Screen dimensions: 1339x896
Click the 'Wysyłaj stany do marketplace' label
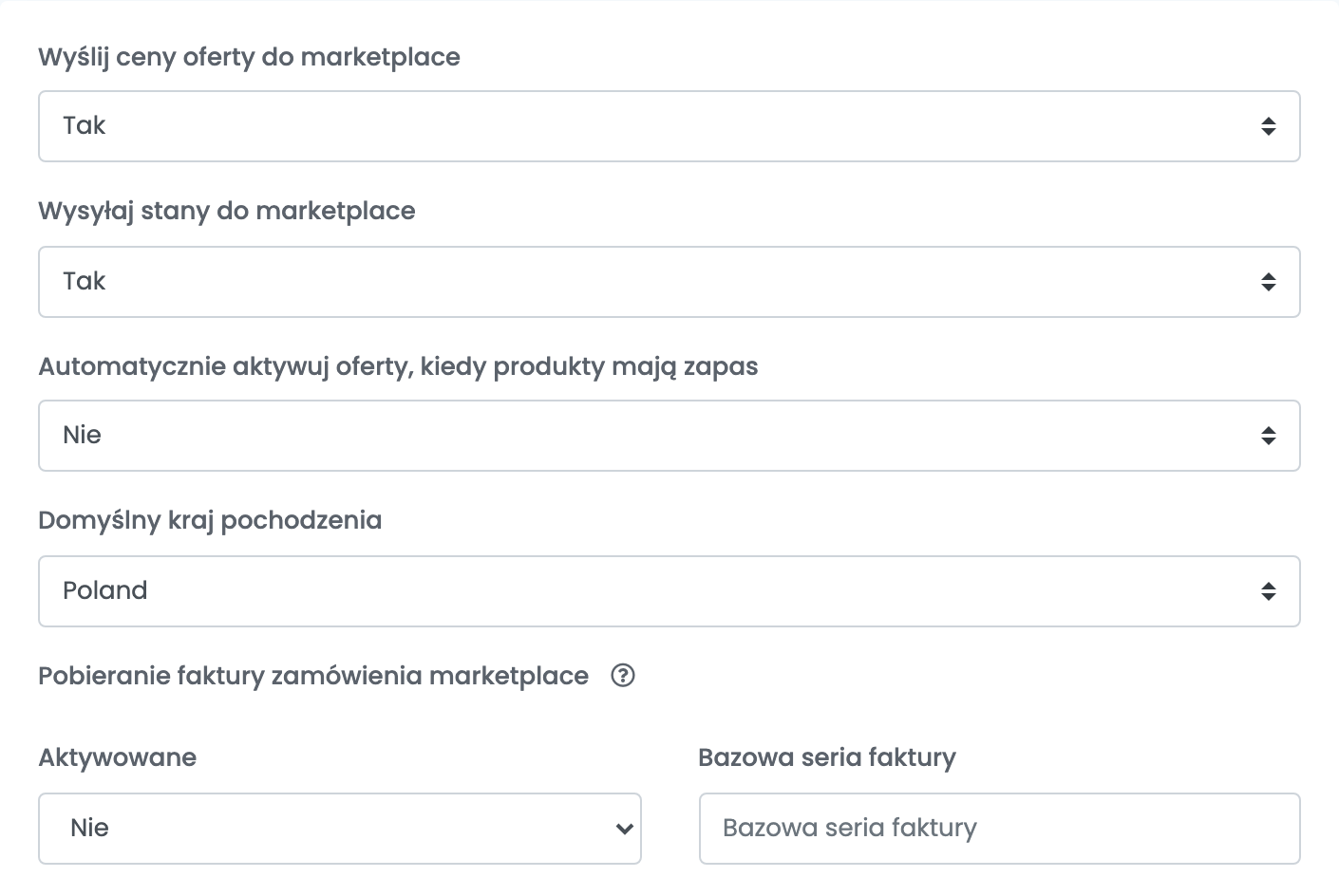(x=227, y=212)
